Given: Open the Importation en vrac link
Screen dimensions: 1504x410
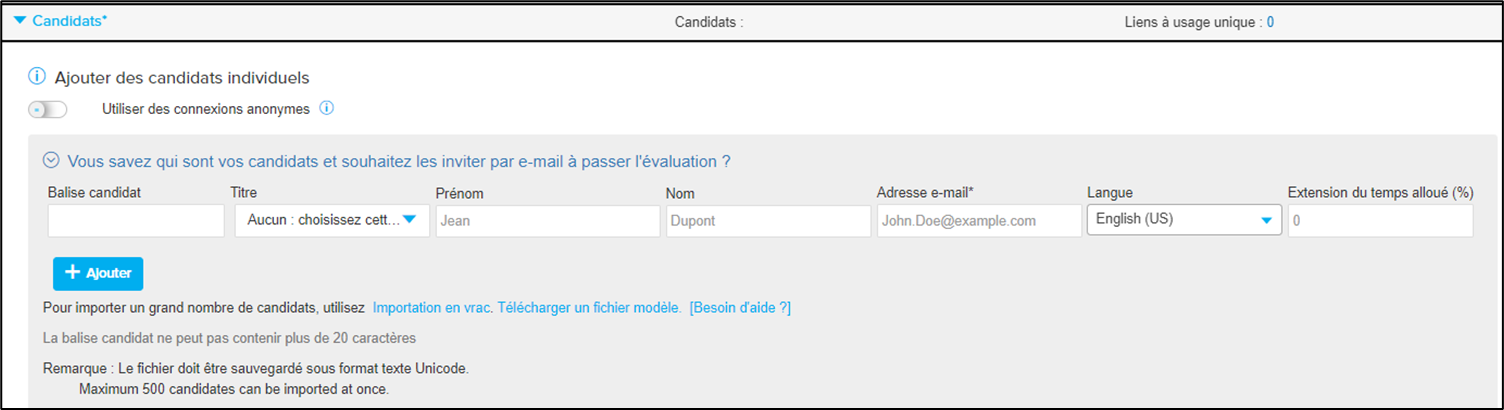Looking at the screenshot, I should point(432,308).
